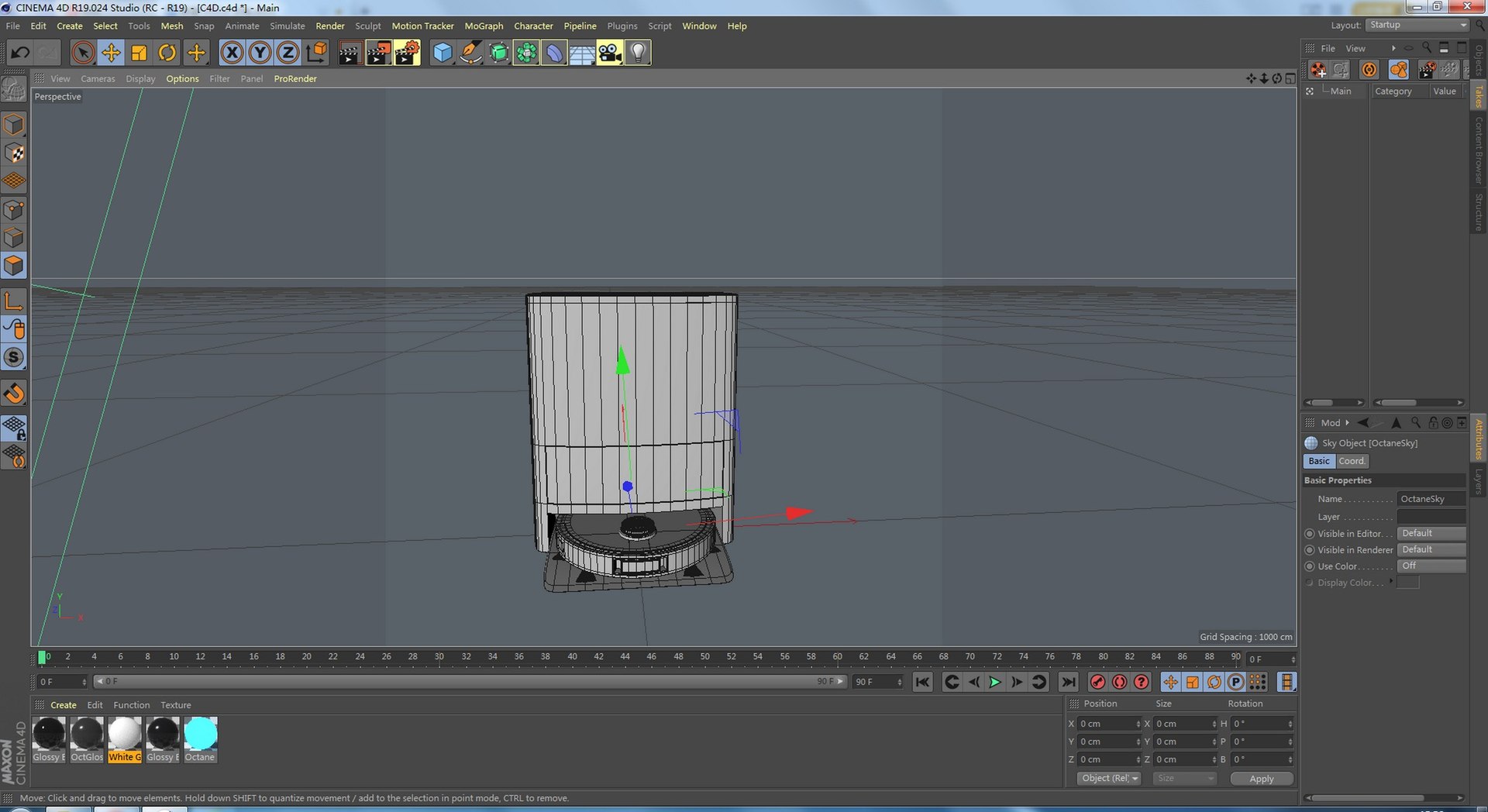Open the MoGraph menu
1488x812 pixels.
pyautogui.click(x=484, y=26)
